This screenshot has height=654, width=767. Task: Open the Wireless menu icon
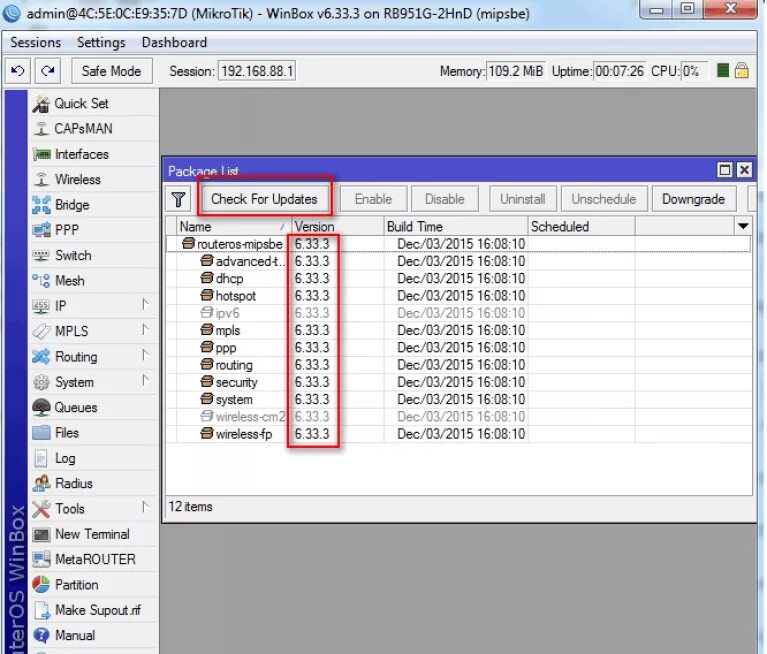pos(42,180)
